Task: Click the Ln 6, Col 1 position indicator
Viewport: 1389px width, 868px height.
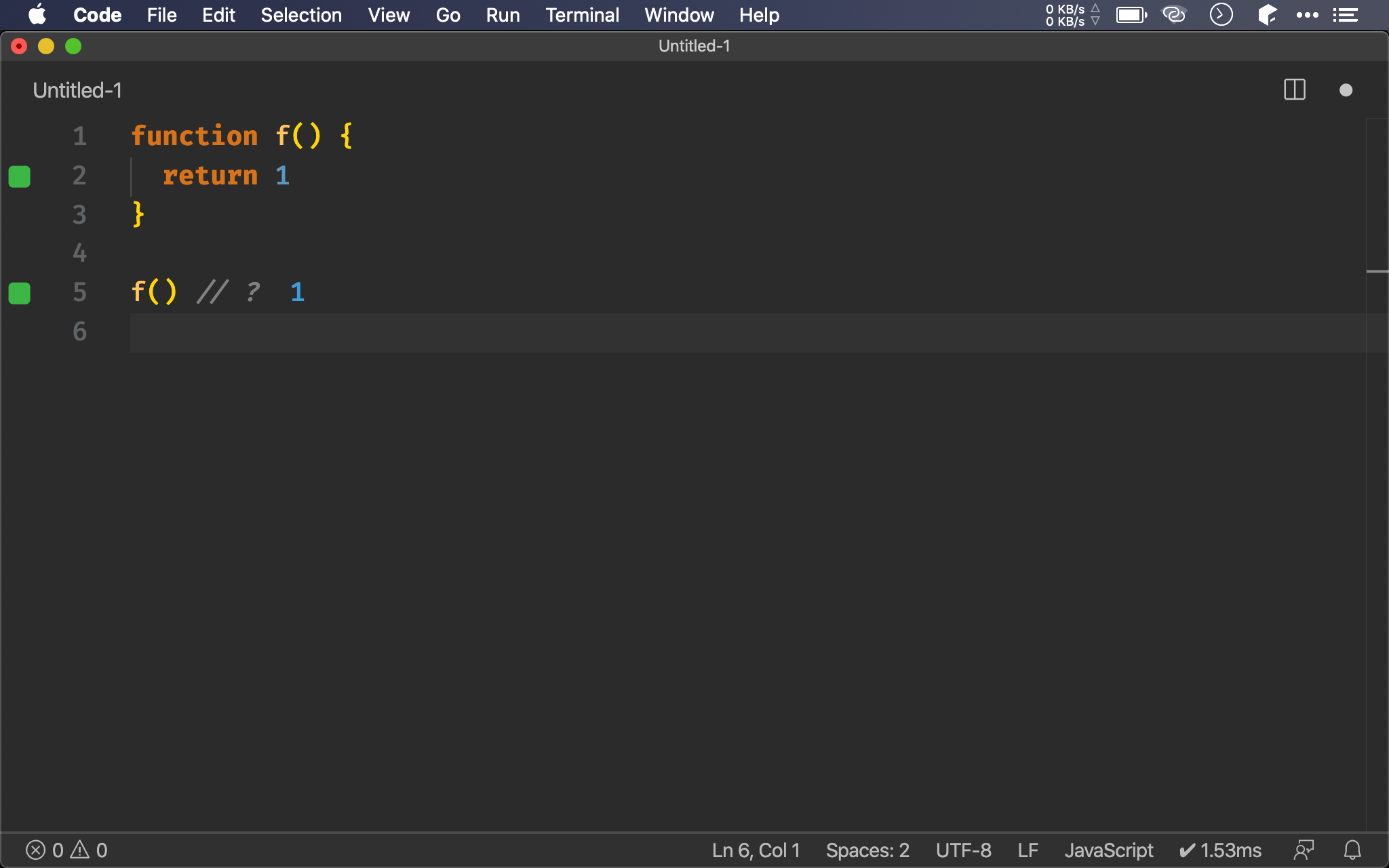Action: pyautogui.click(x=756, y=850)
